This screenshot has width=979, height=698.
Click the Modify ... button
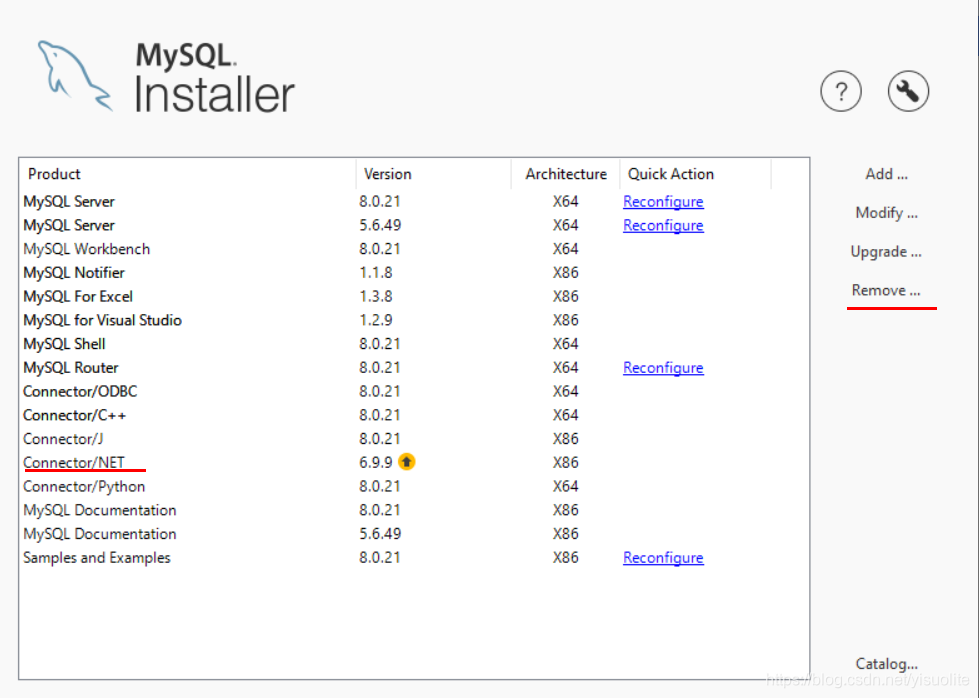[x=886, y=213]
